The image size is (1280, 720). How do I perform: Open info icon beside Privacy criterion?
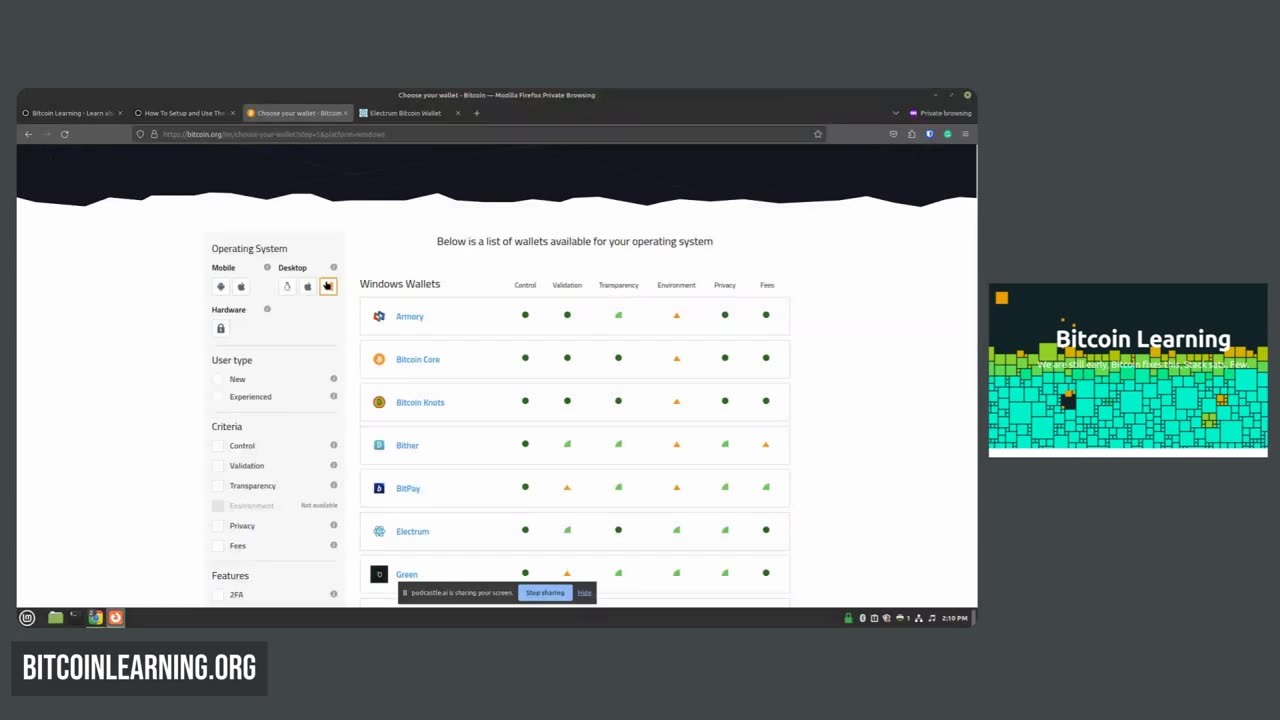tap(334, 525)
